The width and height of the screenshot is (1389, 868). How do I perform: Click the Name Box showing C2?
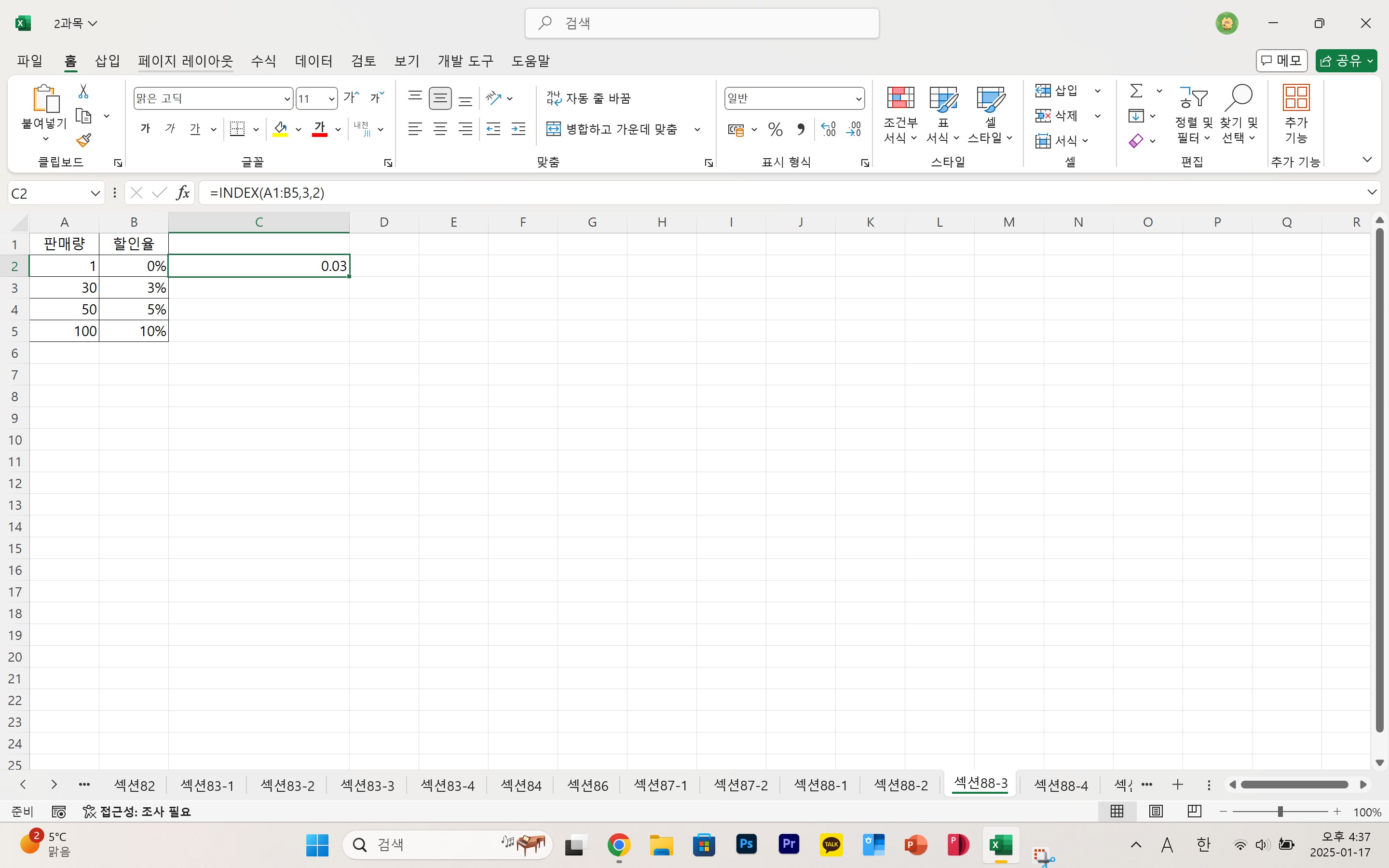(49, 193)
